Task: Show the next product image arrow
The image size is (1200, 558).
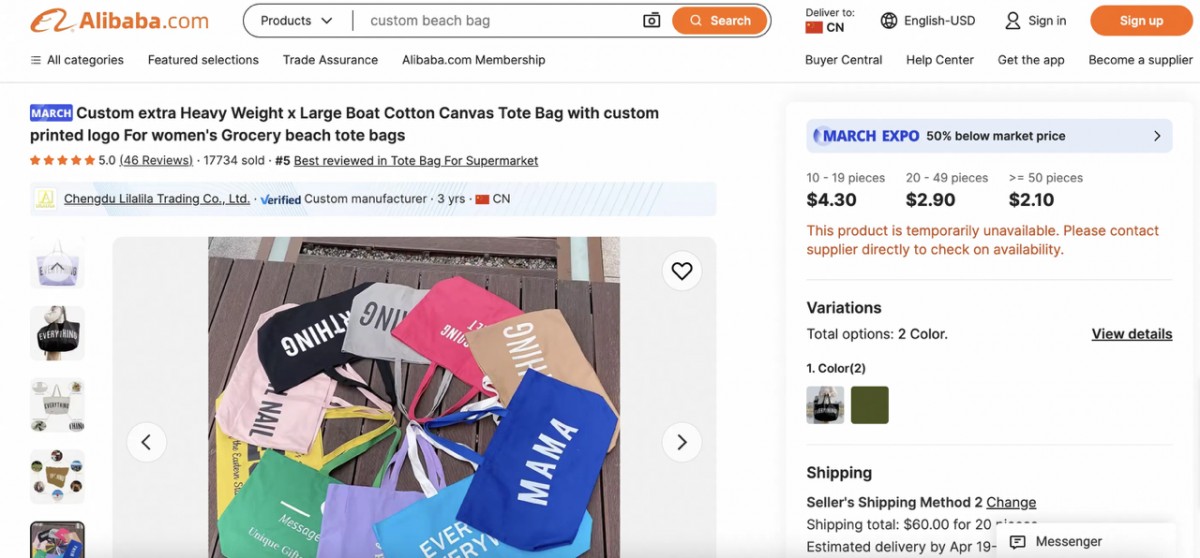Action: click(682, 442)
